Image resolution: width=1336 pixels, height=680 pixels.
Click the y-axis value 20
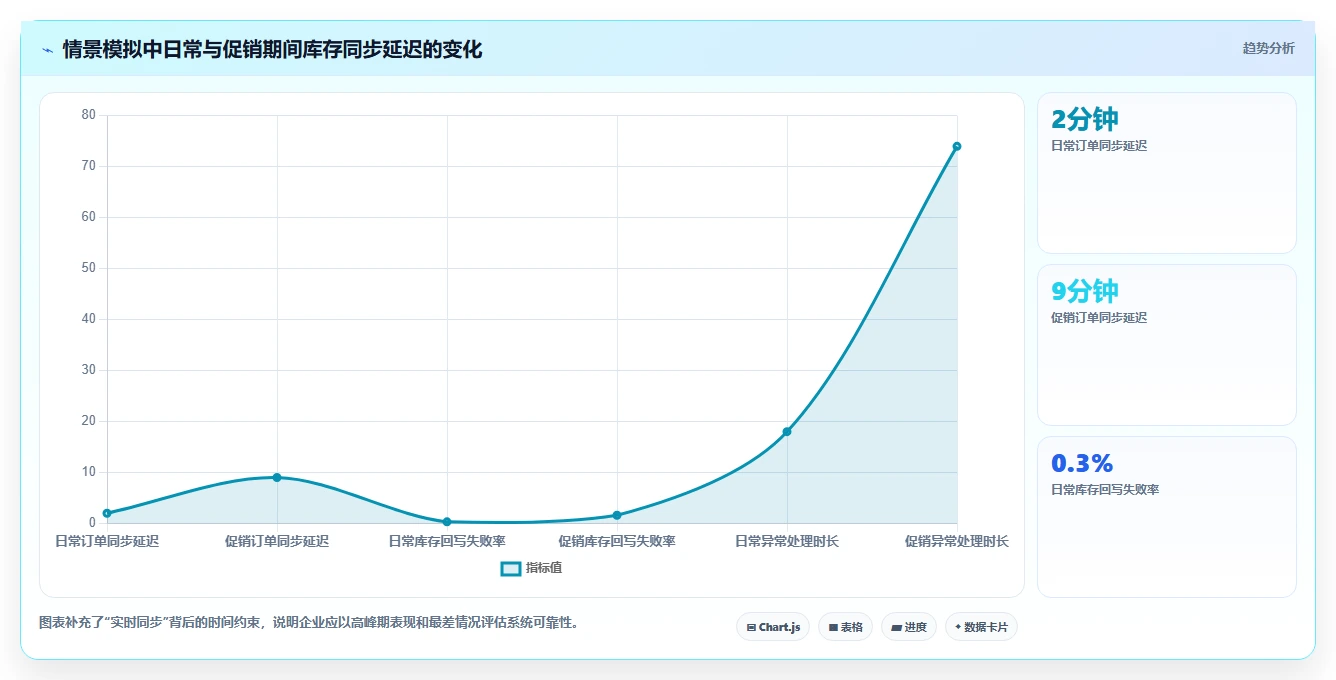point(89,421)
